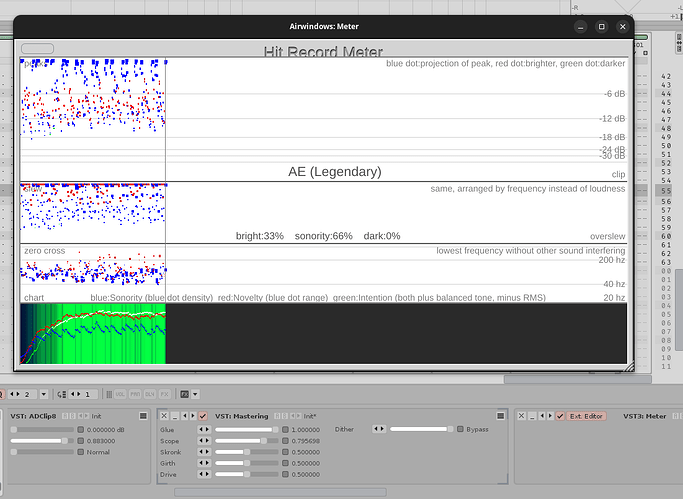Image resolution: width=683 pixels, height=499 pixels.
Task: Select preset slot B on VST: Mastering
Action: coord(284,416)
